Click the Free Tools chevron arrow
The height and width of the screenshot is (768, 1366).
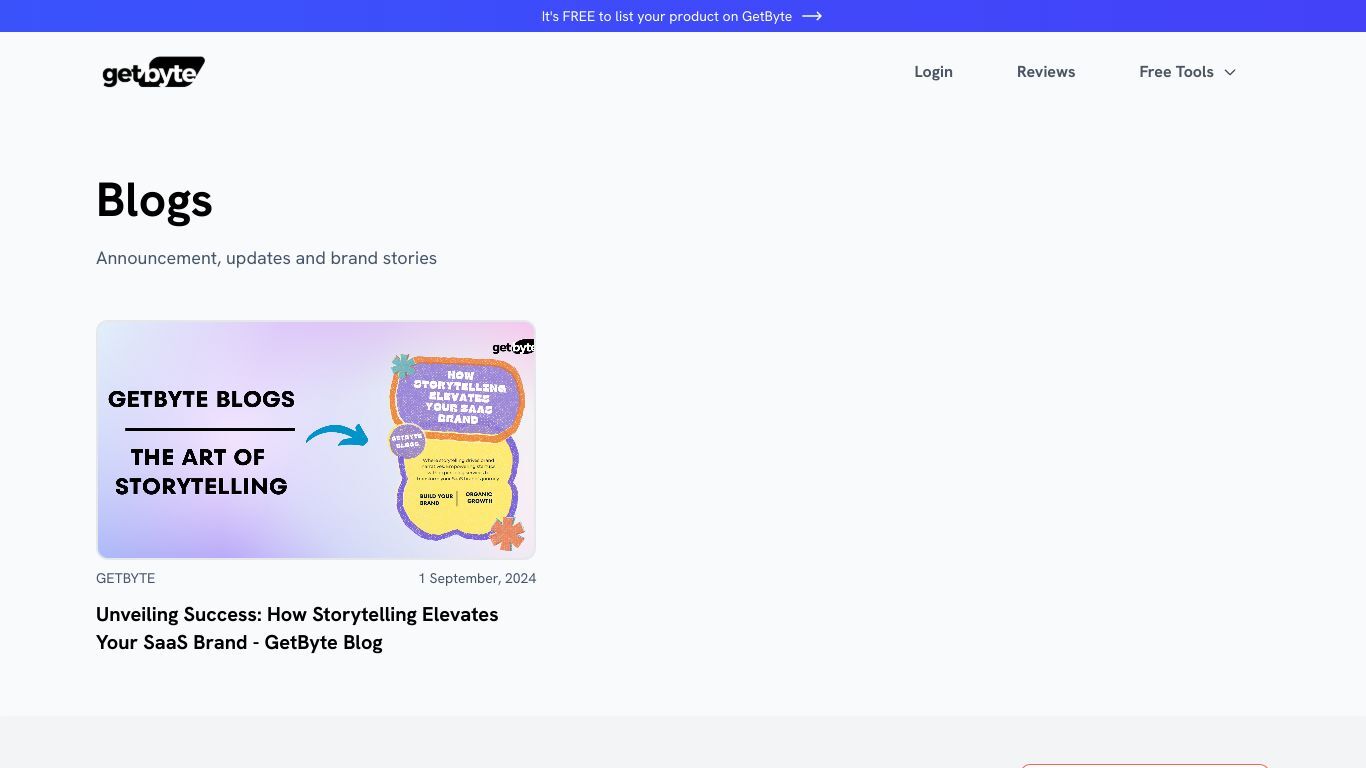(1230, 72)
